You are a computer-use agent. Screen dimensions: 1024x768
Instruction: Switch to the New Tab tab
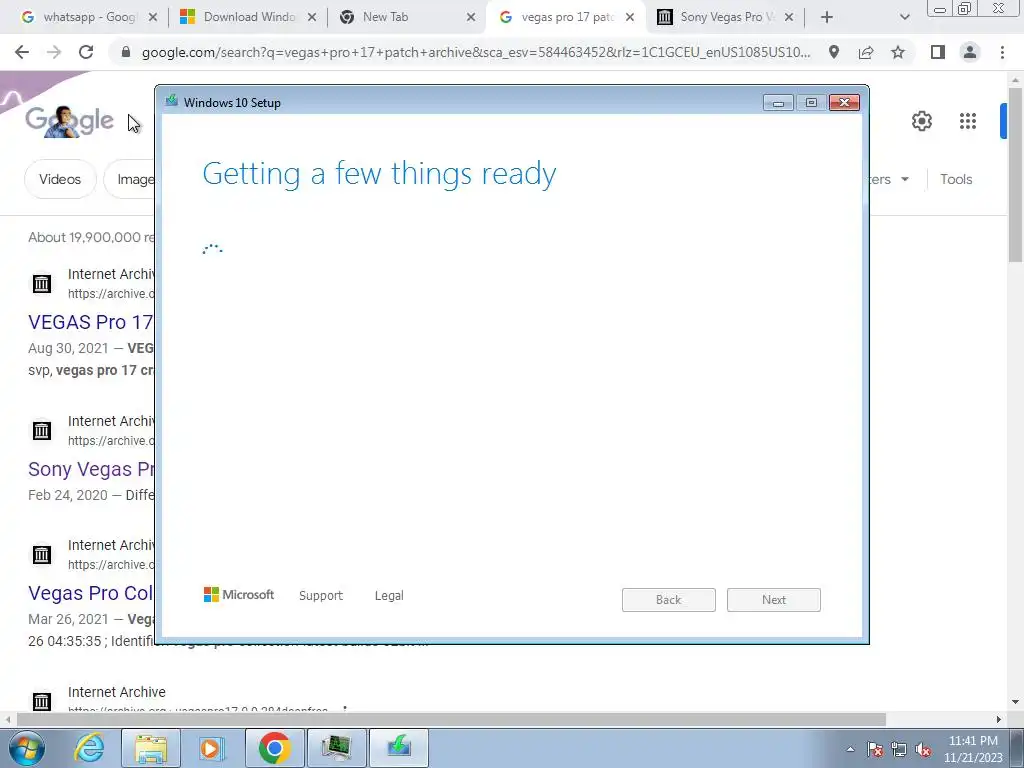[406, 17]
